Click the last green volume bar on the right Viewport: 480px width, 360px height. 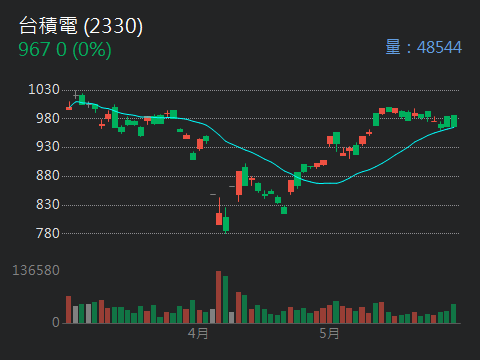click(x=454, y=313)
